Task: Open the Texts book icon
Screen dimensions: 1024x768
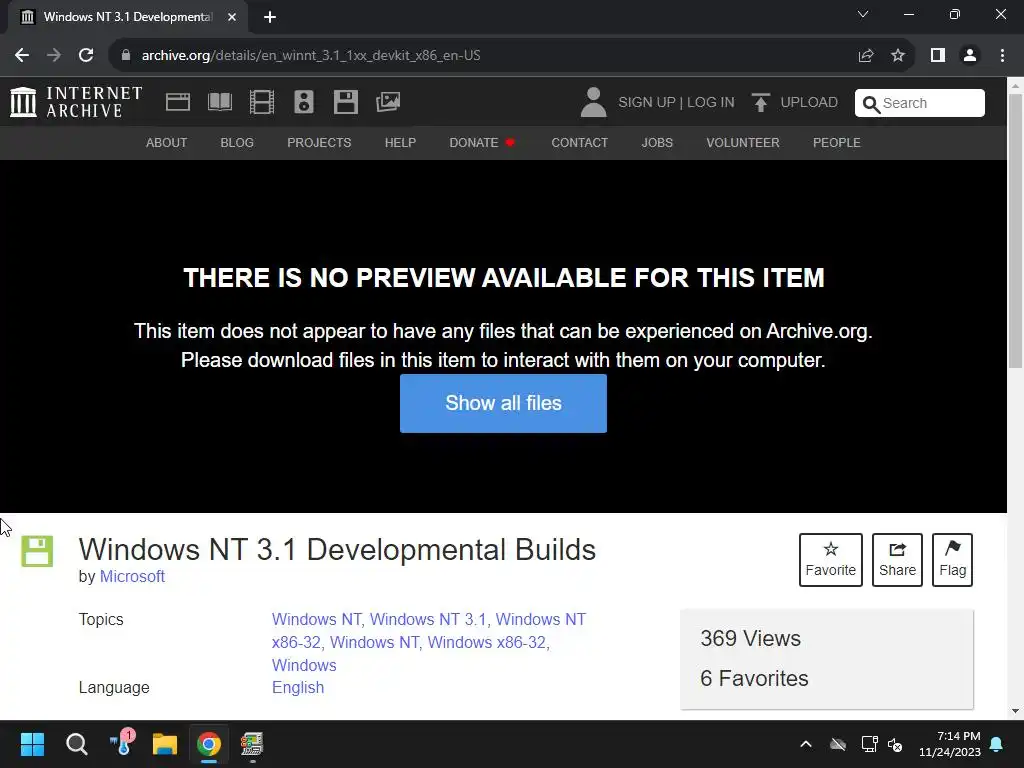Action: coord(219,102)
